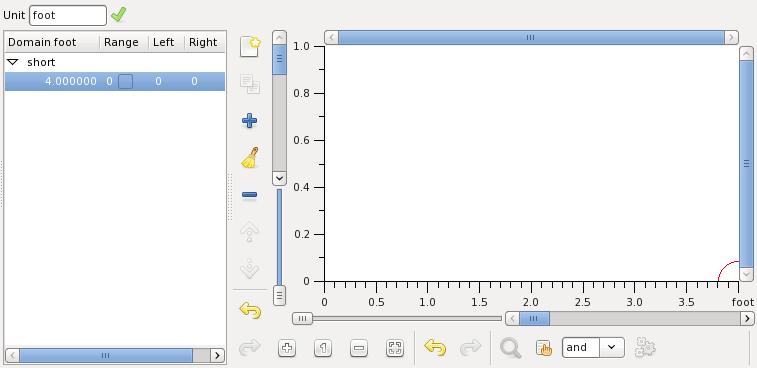Click the 'Right' column header

205,42
